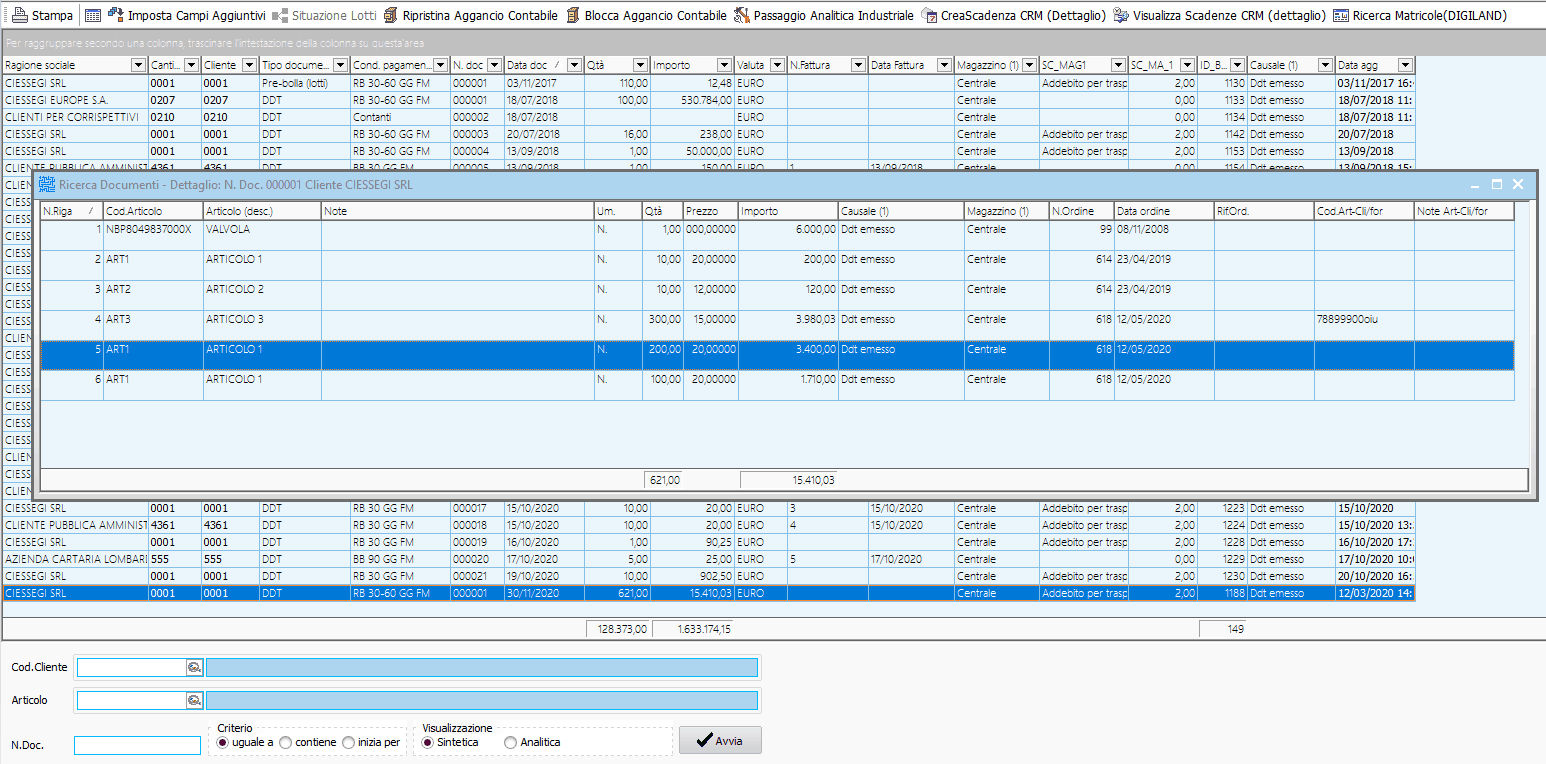Open Importo column filter dropdown
The width and height of the screenshot is (1546, 764).
coord(724,65)
